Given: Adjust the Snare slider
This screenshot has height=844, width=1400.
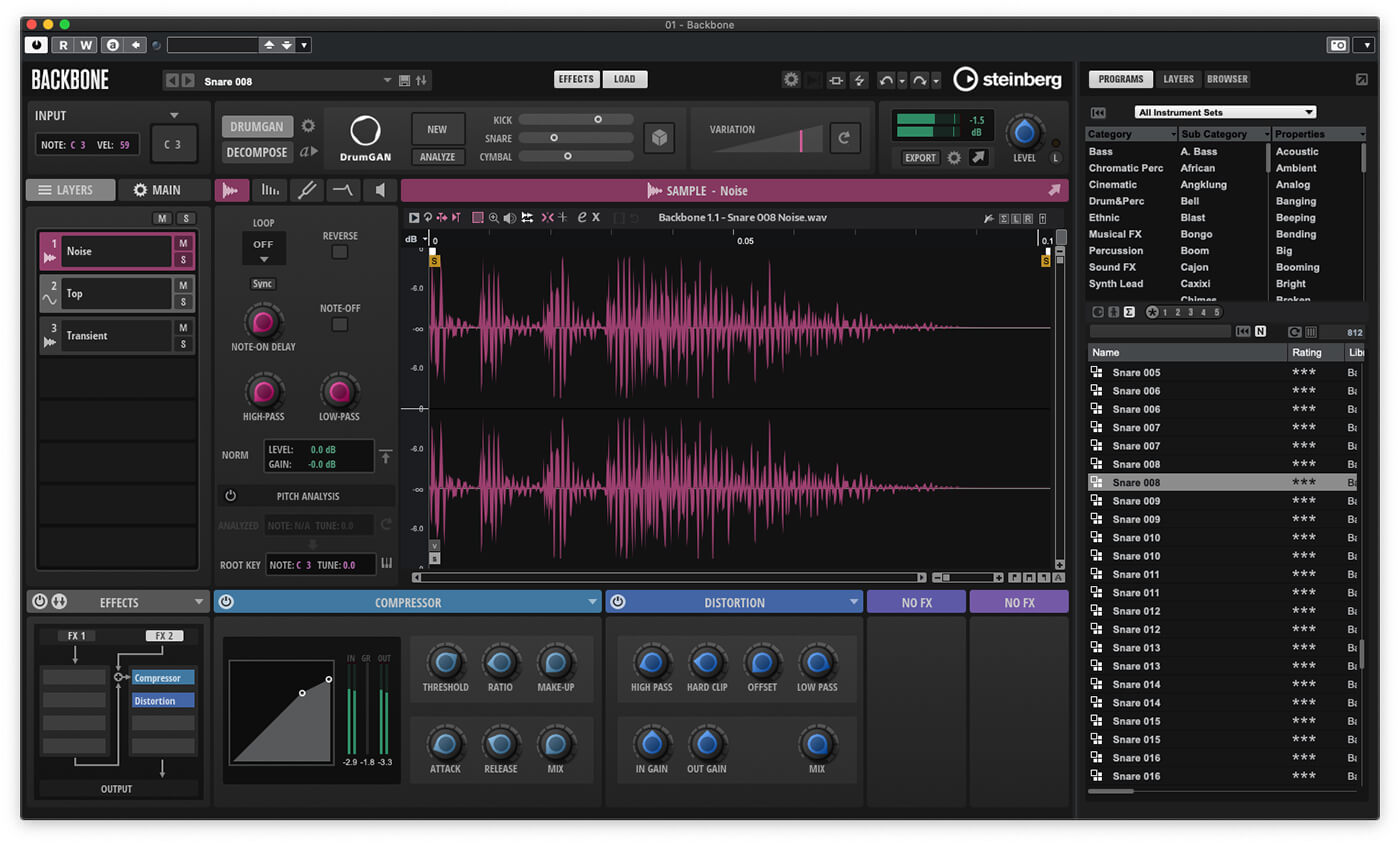Looking at the screenshot, I should pyautogui.click(x=576, y=138).
